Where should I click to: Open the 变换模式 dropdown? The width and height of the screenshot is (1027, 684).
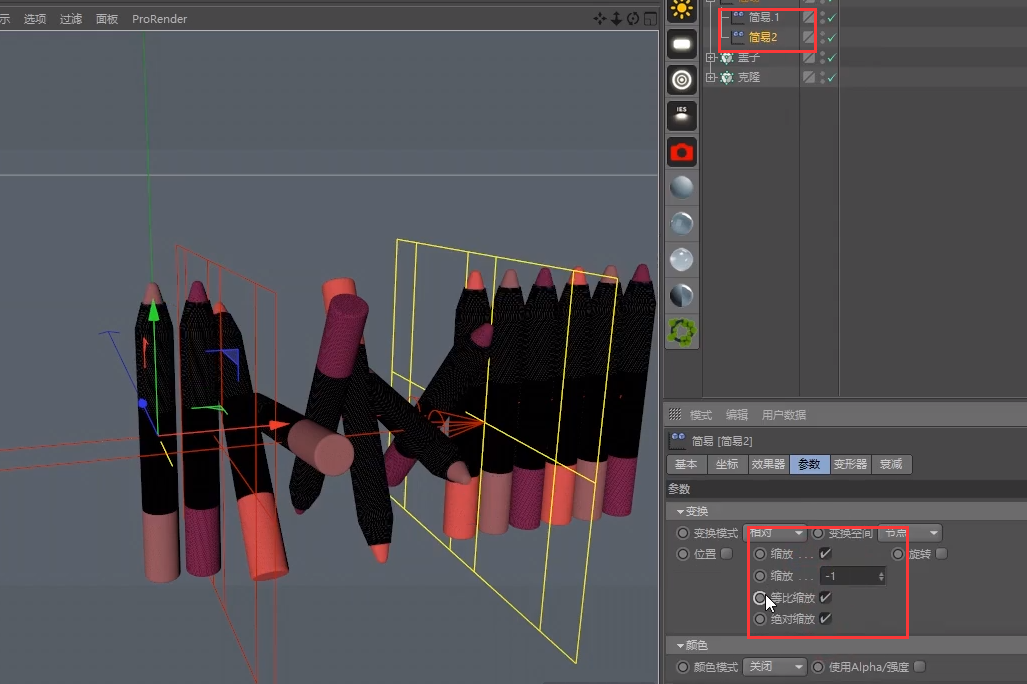(x=775, y=533)
